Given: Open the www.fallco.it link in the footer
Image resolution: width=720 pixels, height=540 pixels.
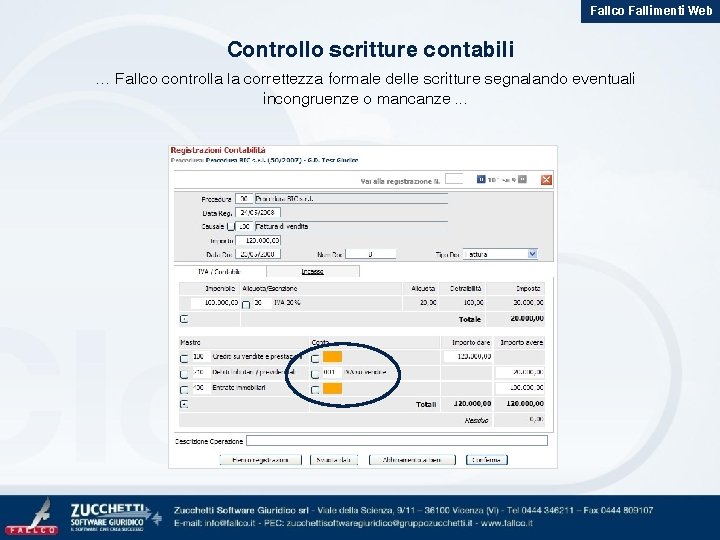Looking at the screenshot, I should pos(507,523).
